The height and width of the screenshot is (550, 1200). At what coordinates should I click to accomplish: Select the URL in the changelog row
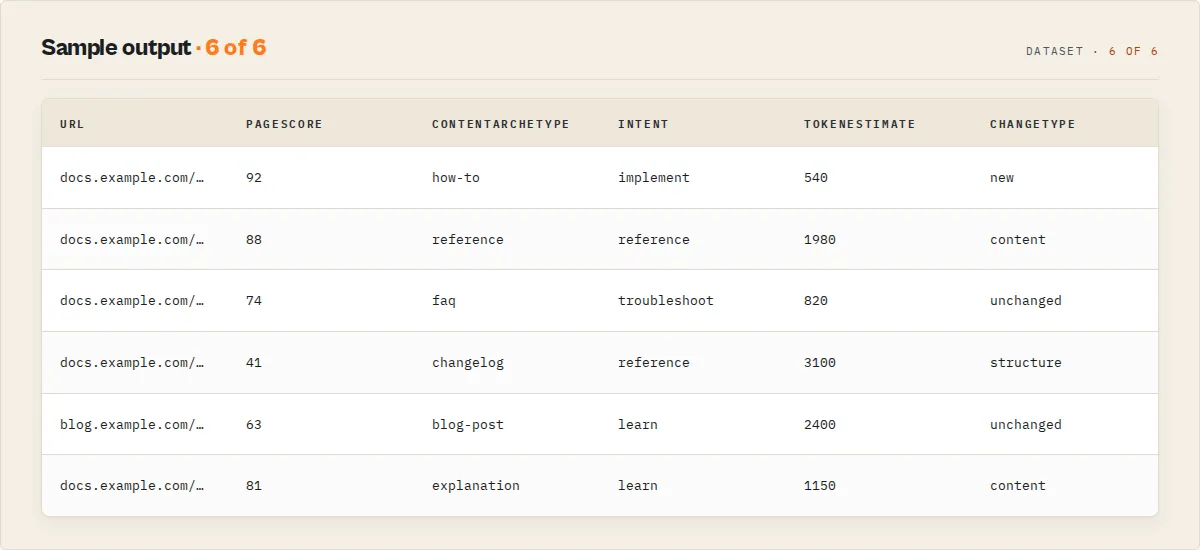[x=132, y=363]
